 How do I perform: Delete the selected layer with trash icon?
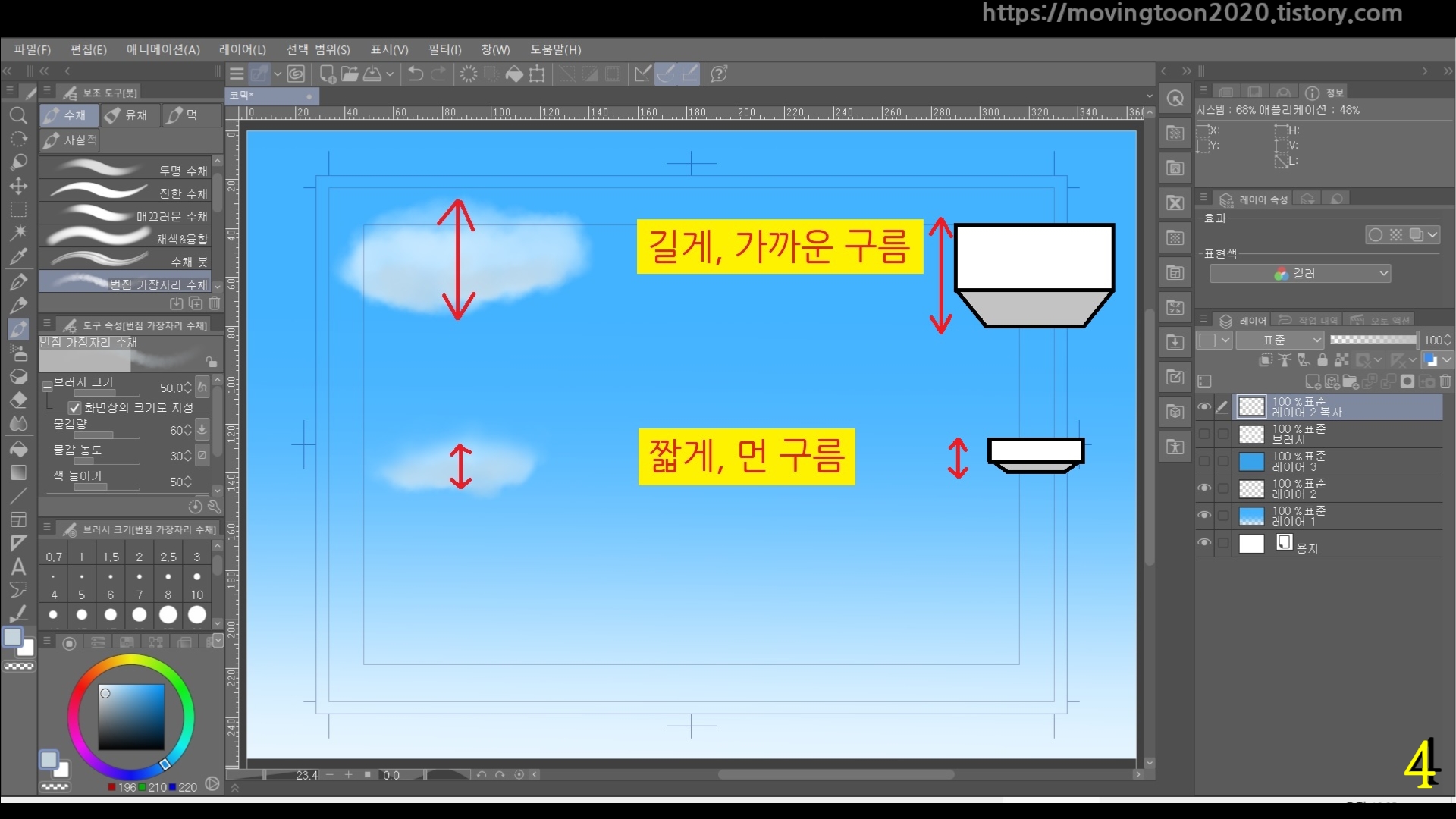pyautogui.click(x=1445, y=381)
